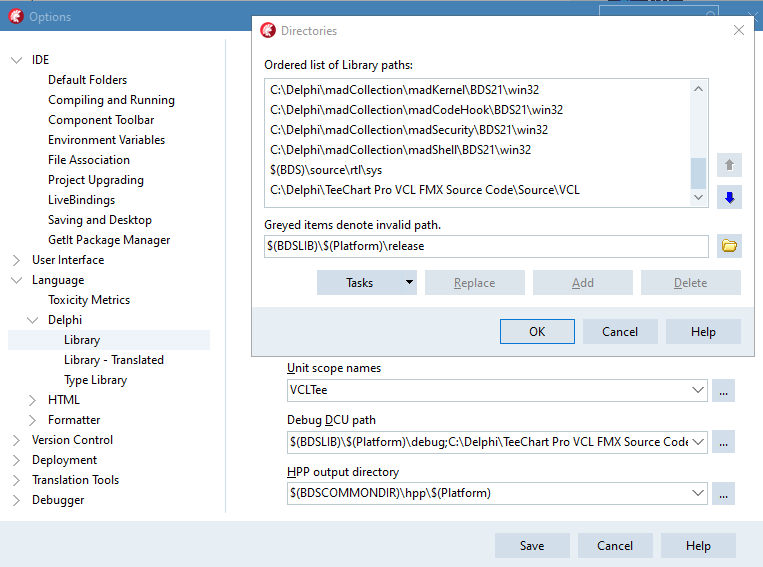
Task: Select $(BDS)\source\rtl\sys path entry
Action: (x=326, y=170)
